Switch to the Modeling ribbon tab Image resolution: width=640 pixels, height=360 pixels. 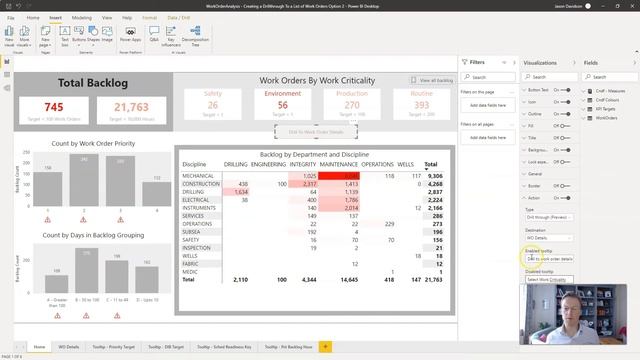pyautogui.click(x=82, y=18)
